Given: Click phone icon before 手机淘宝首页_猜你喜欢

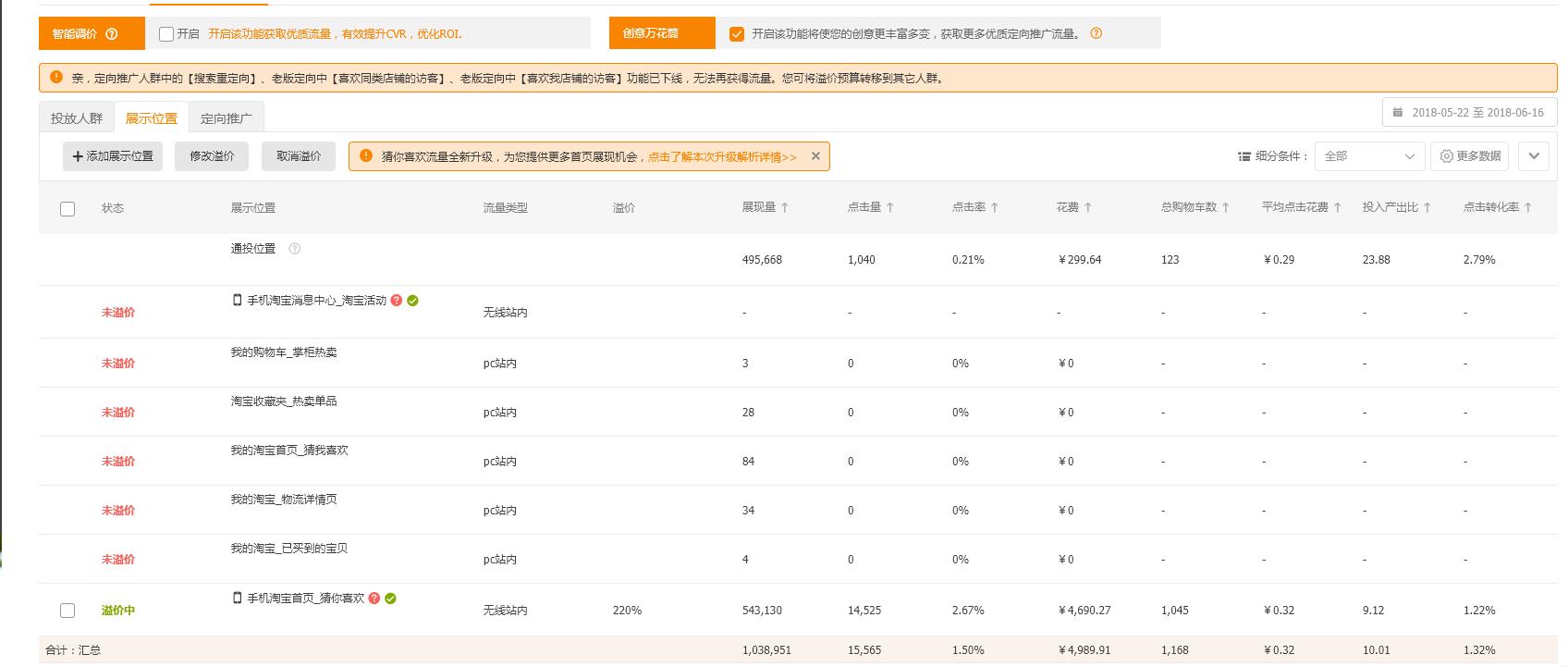Looking at the screenshot, I should (x=238, y=599).
